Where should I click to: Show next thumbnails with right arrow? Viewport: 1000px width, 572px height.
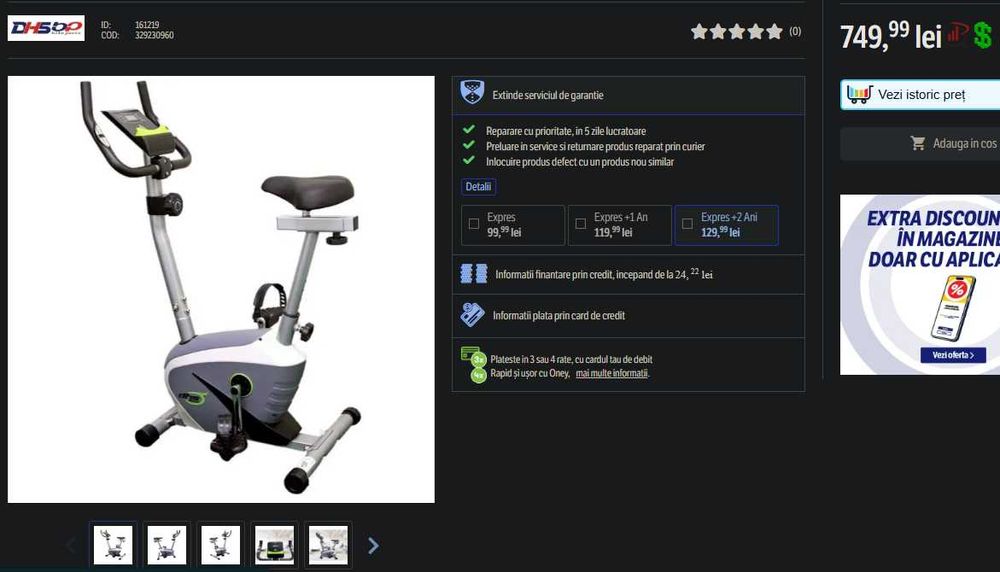point(373,545)
